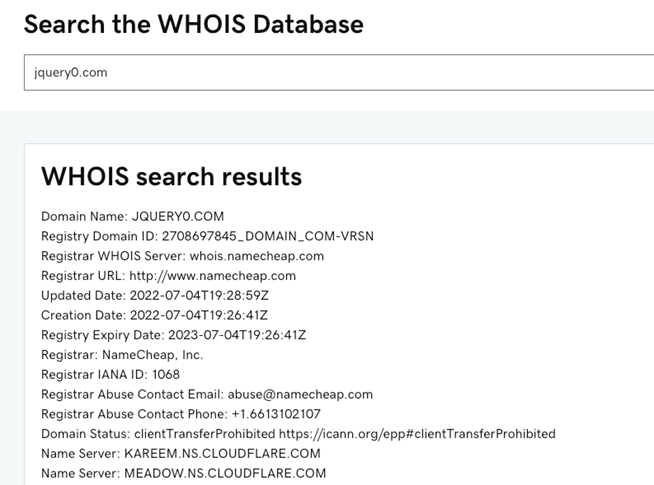Image resolution: width=654 pixels, height=485 pixels.
Task: Click the Registry Domain ID value 2708697845_DOMAIN_COM-VRSN
Action: [268, 236]
